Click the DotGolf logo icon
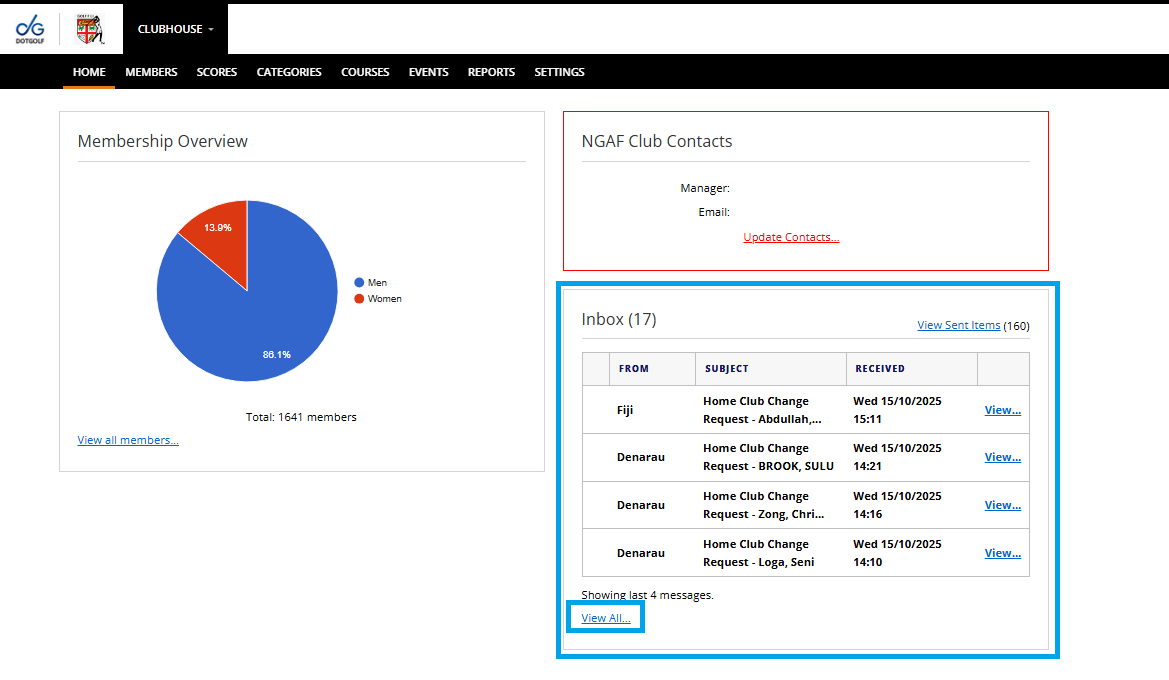The image size is (1169, 680). (x=30, y=29)
